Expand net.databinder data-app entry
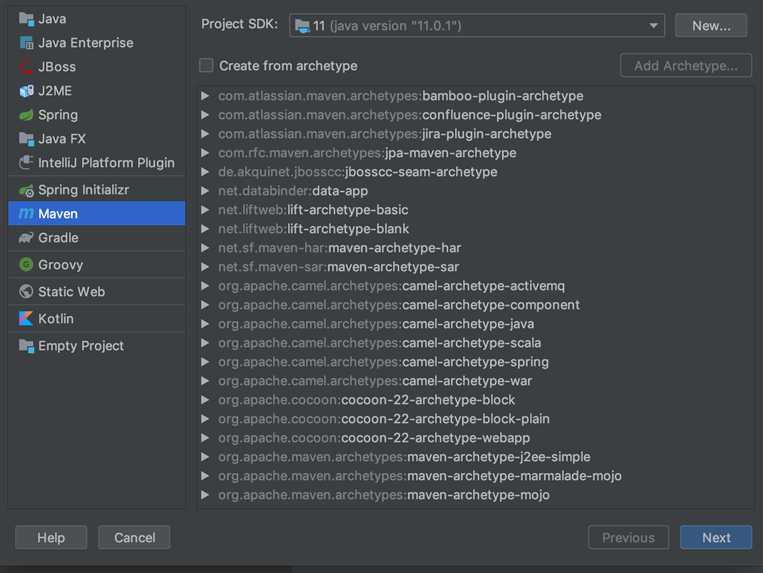Image resolution: width=763 pixels, height=573 pixels. [x=205, y=191]
